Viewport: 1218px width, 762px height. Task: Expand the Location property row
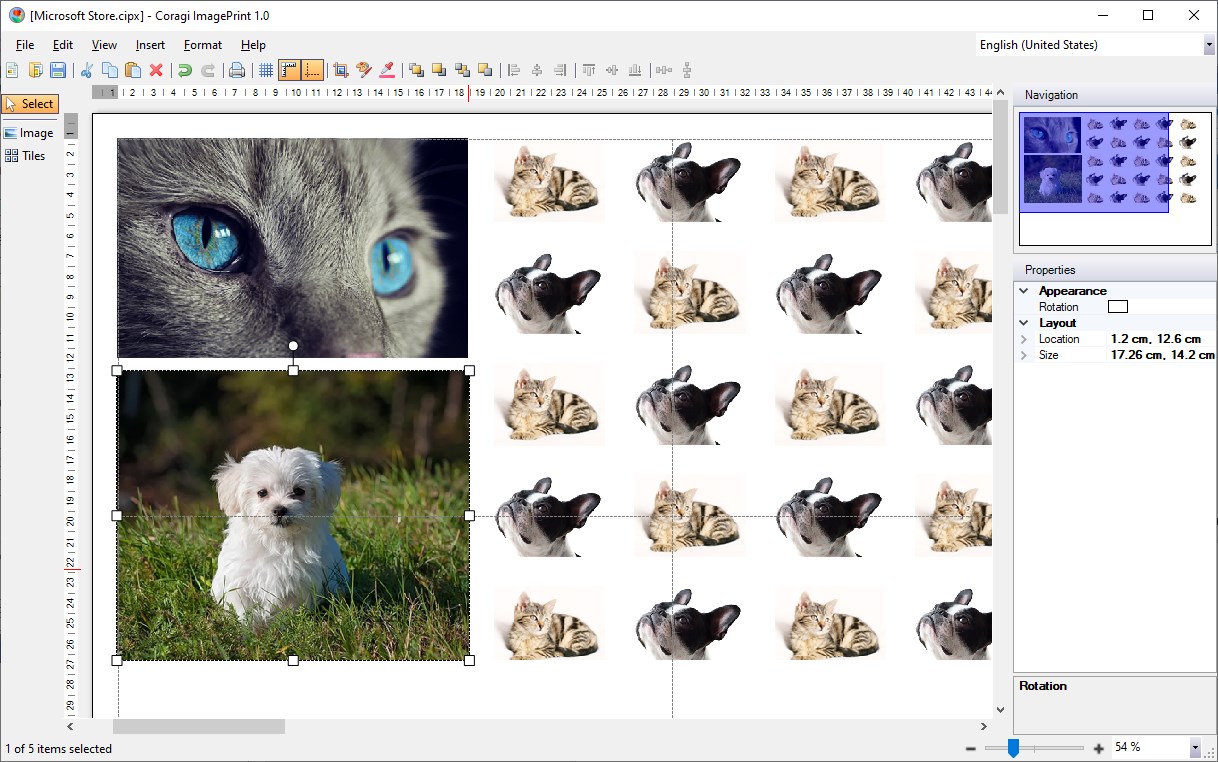[1024, 338]
